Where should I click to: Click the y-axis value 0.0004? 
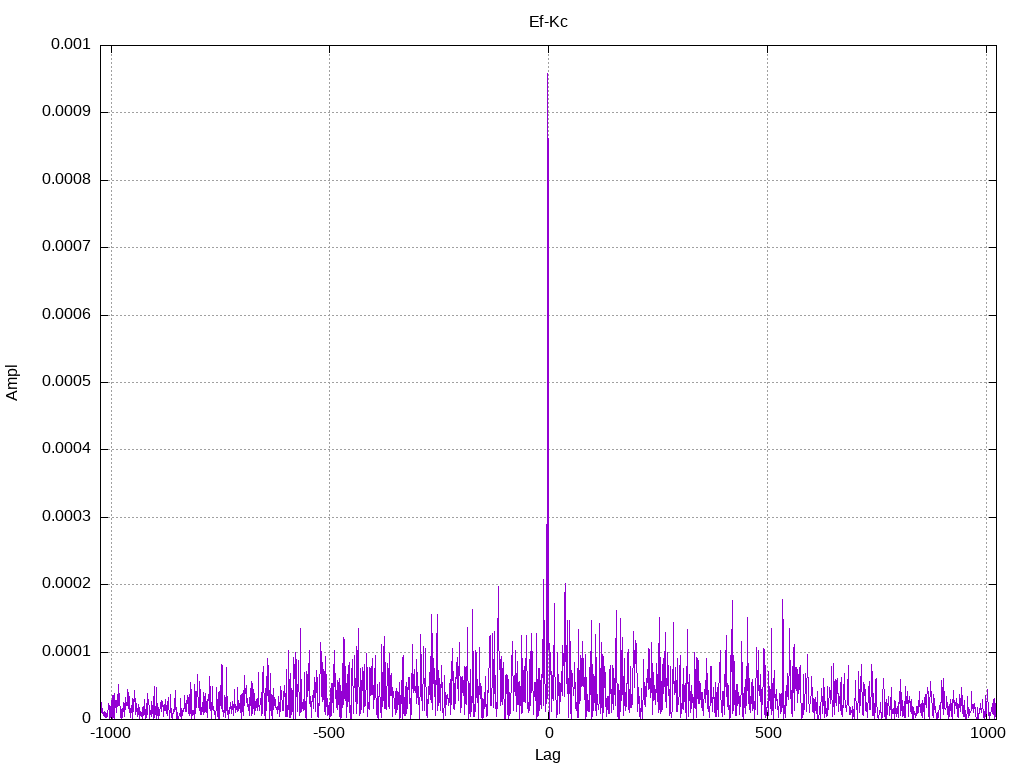[x=66, y=449]
